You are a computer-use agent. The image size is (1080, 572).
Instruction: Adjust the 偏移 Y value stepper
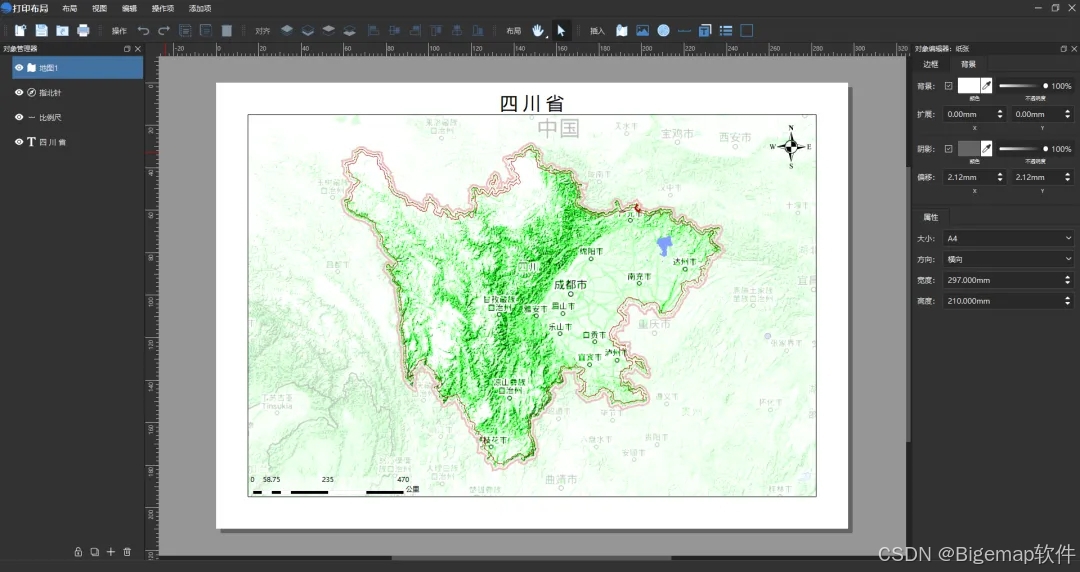coord(1068,177)
